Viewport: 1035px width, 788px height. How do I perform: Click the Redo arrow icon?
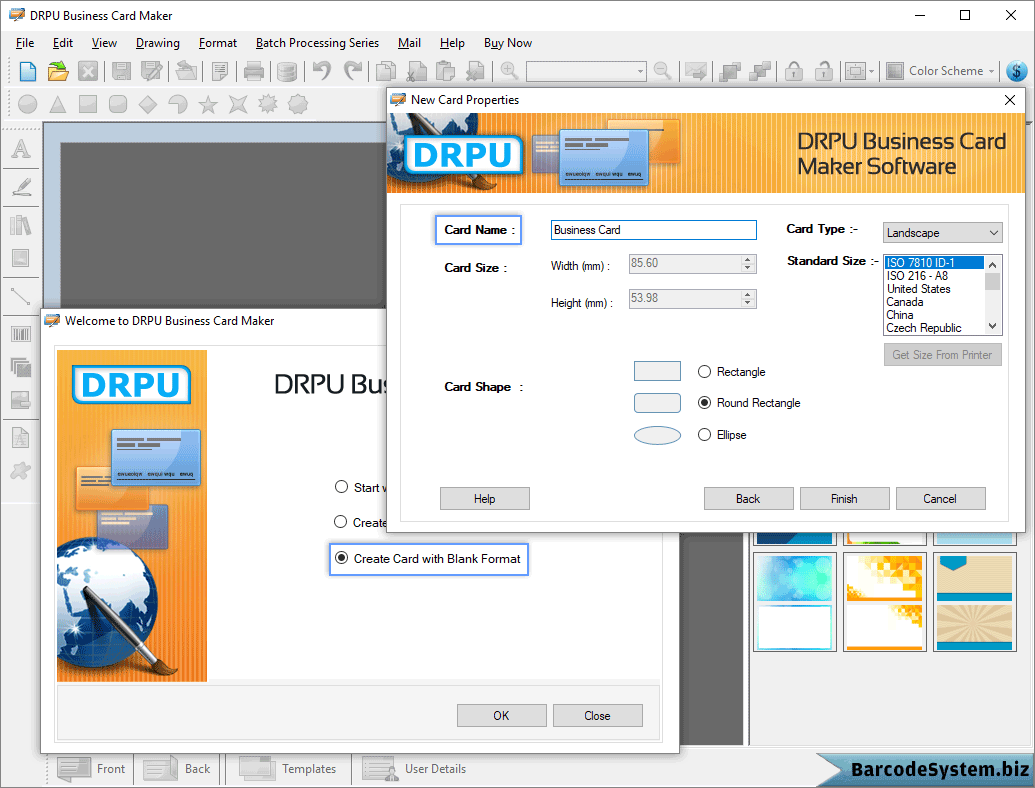(354, 70)
